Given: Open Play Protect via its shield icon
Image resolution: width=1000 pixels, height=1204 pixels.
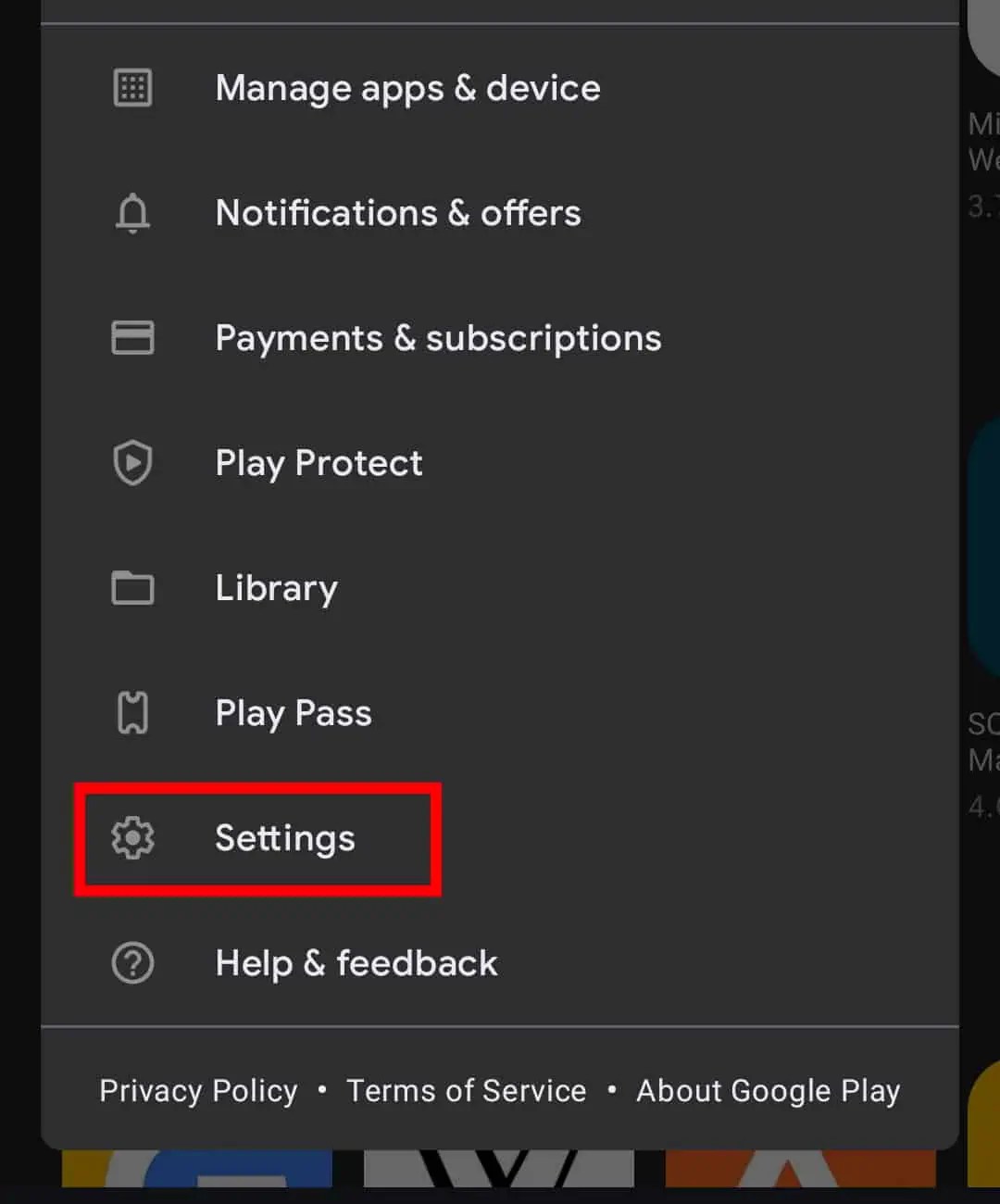Looking at the screenshot, I should pos(132,463).
